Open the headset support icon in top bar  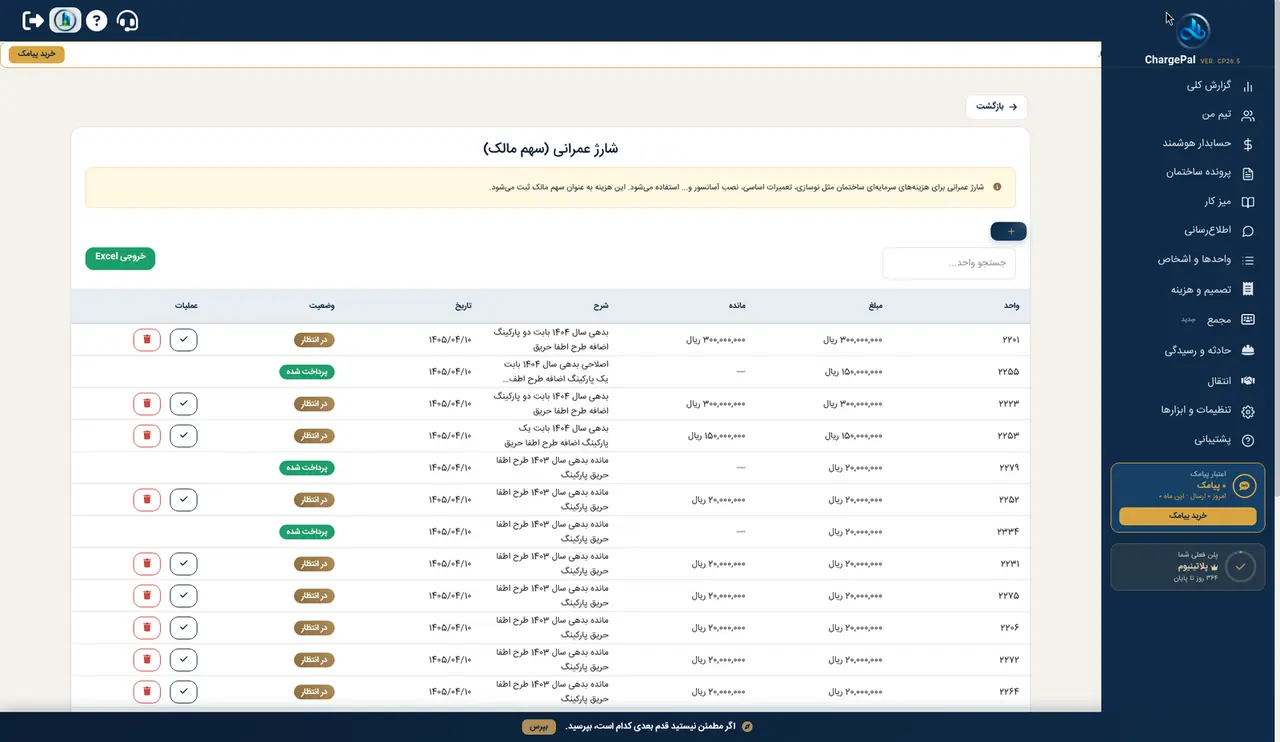point(128,20)
